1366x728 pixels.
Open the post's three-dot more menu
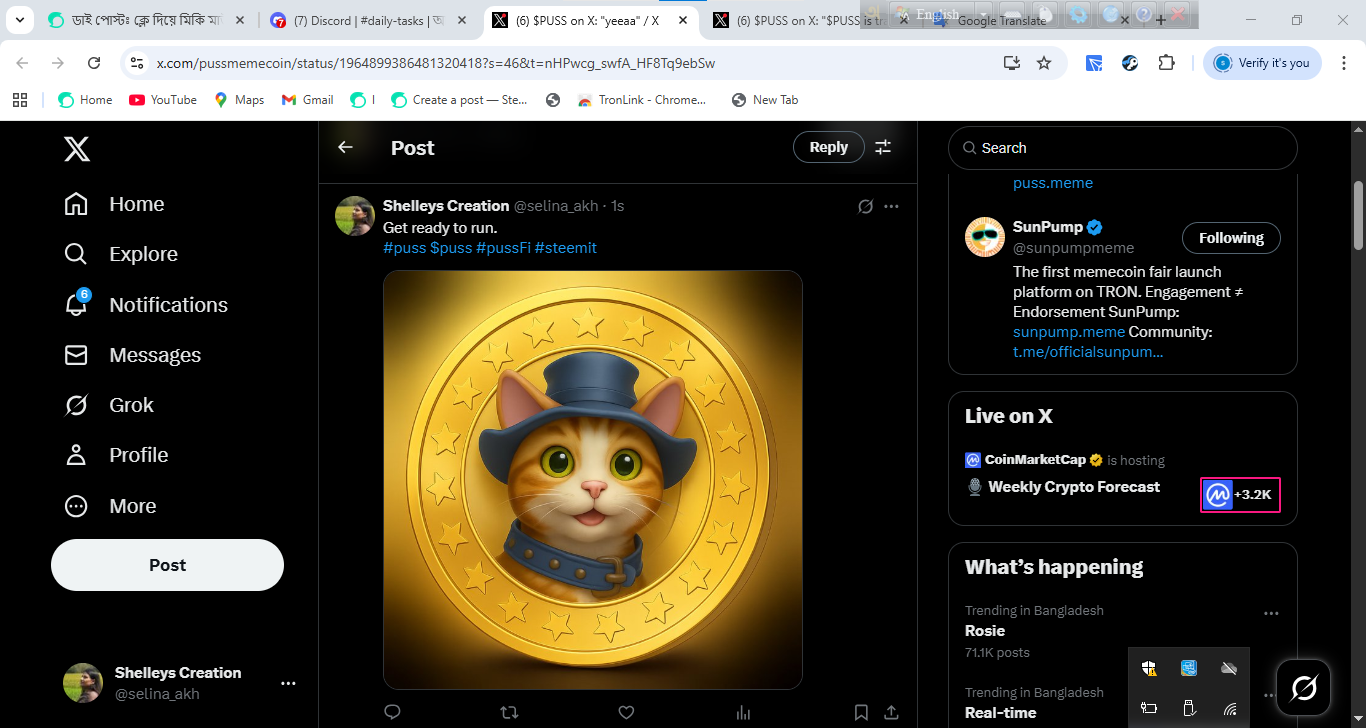coord(892,206)
